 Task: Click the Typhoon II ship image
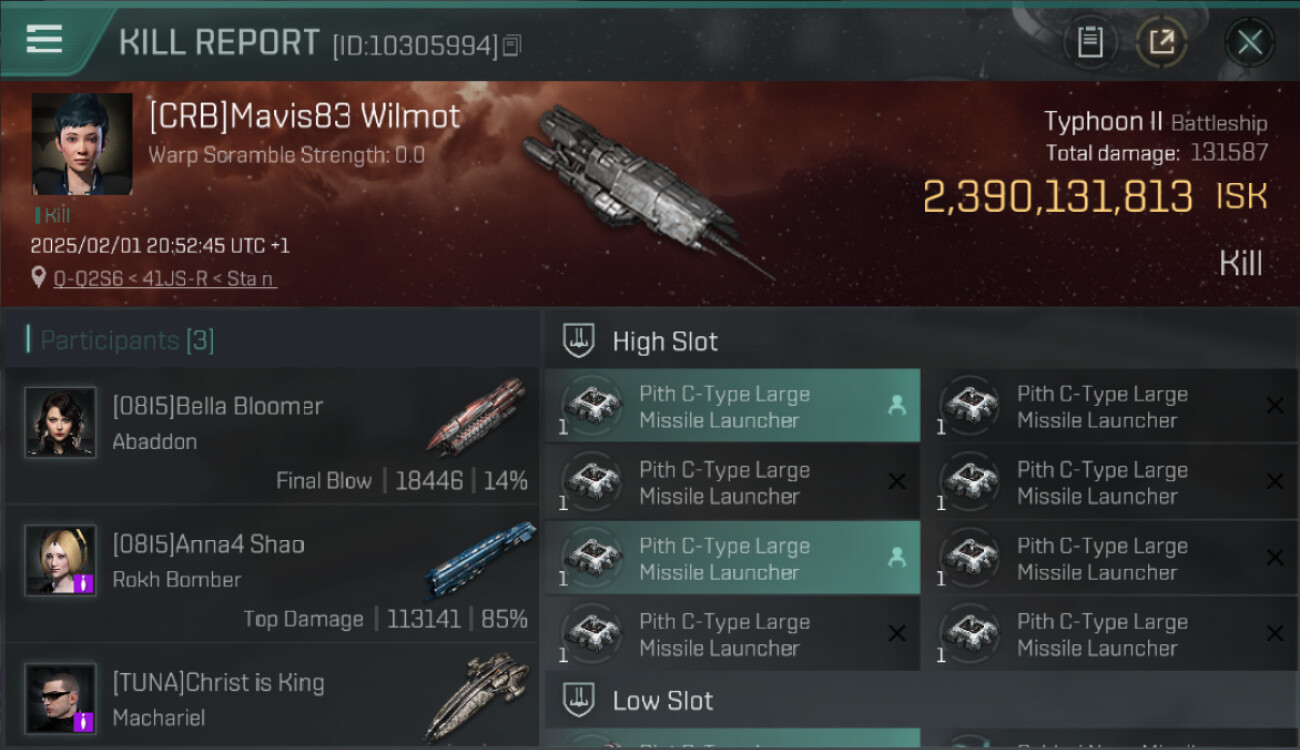[645, 192]
